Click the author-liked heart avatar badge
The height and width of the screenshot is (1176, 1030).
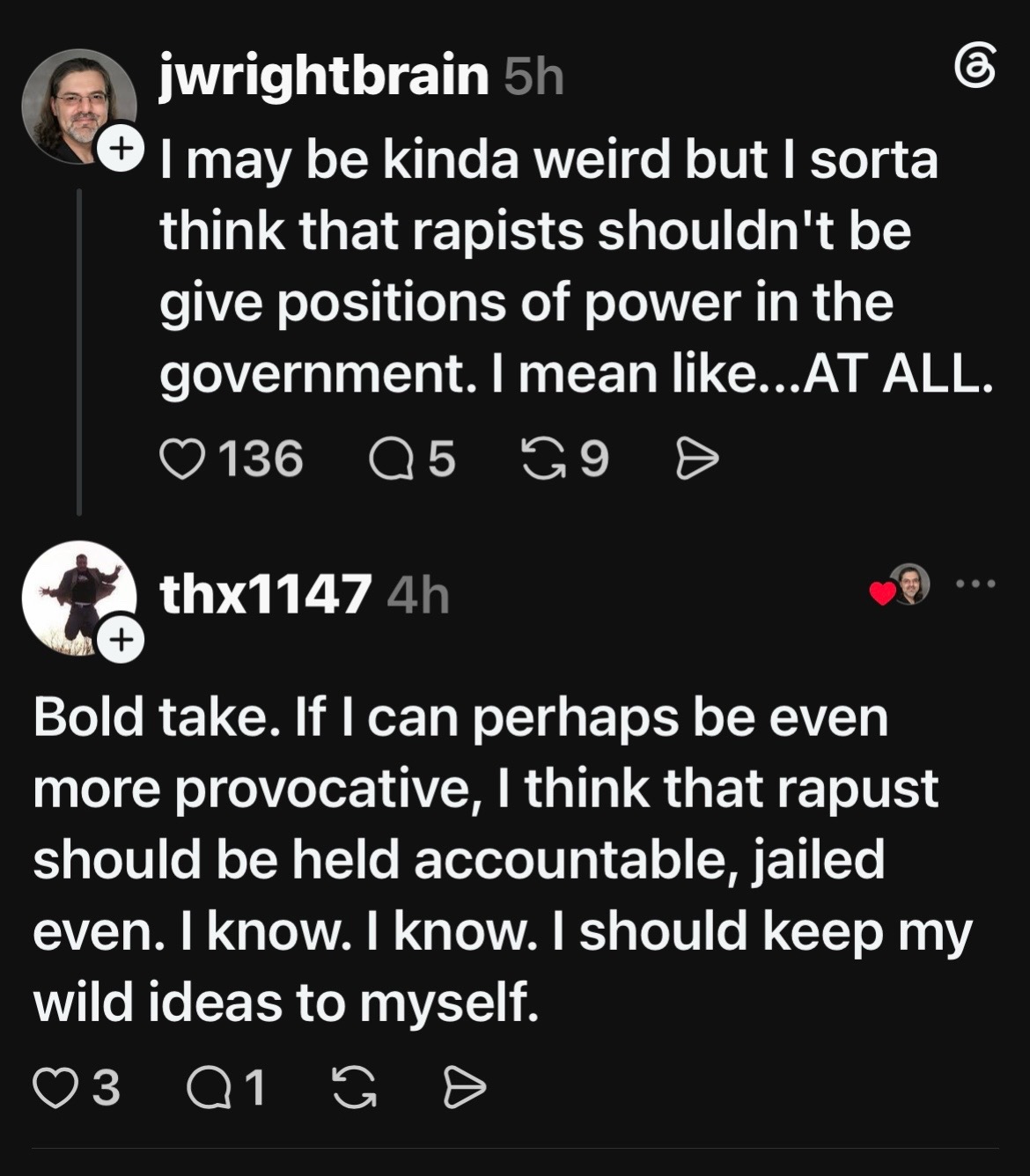pyautogui.click(x=901, y=585)
